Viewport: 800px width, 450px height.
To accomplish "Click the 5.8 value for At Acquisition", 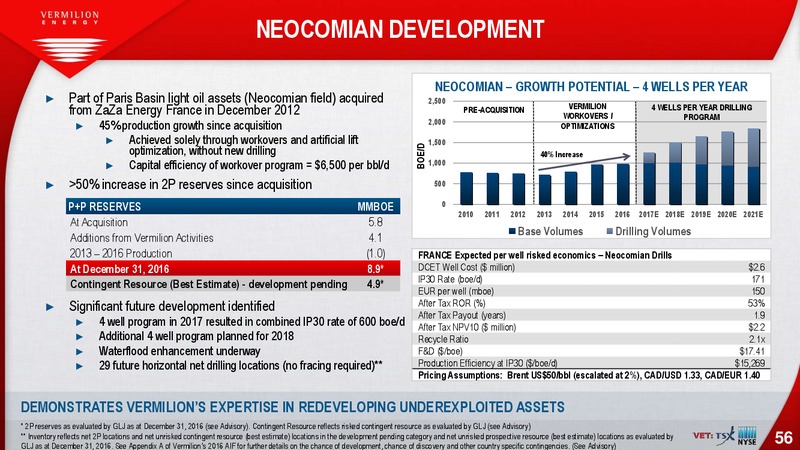I will (376, 222).
